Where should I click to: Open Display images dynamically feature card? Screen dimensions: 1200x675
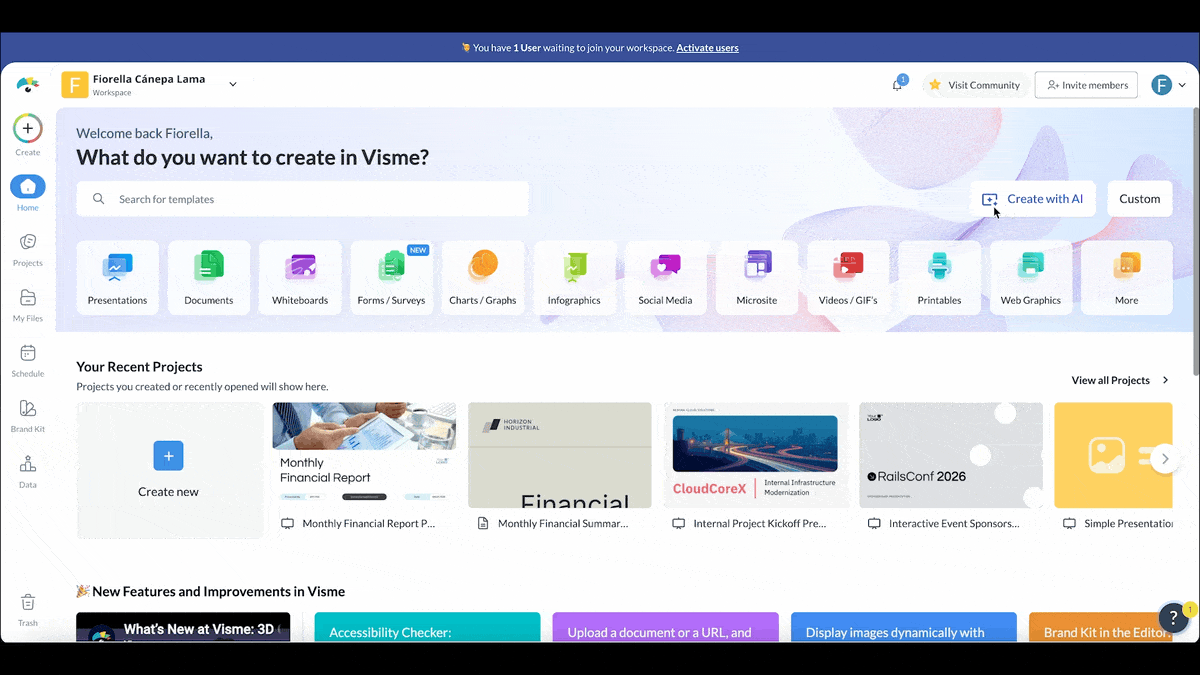click(x=904, y=627)
